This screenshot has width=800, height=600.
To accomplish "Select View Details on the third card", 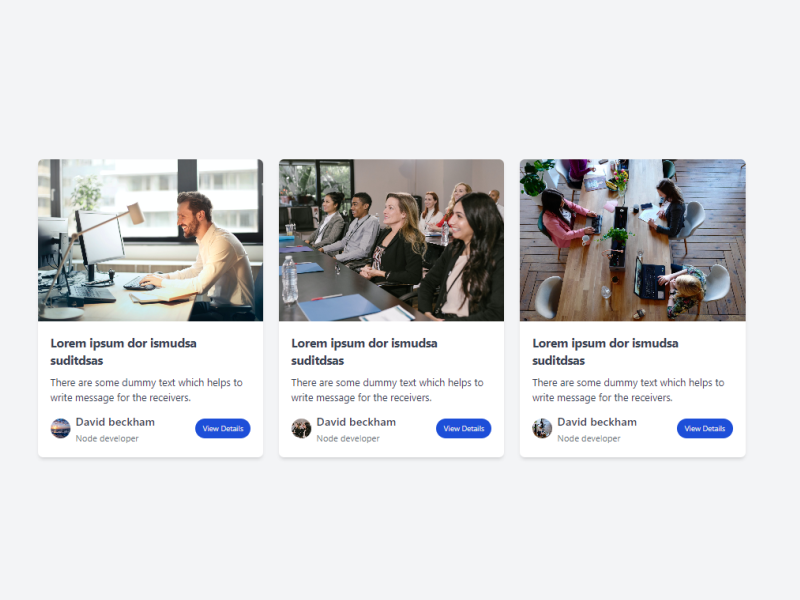I will [x=705, y=429].
